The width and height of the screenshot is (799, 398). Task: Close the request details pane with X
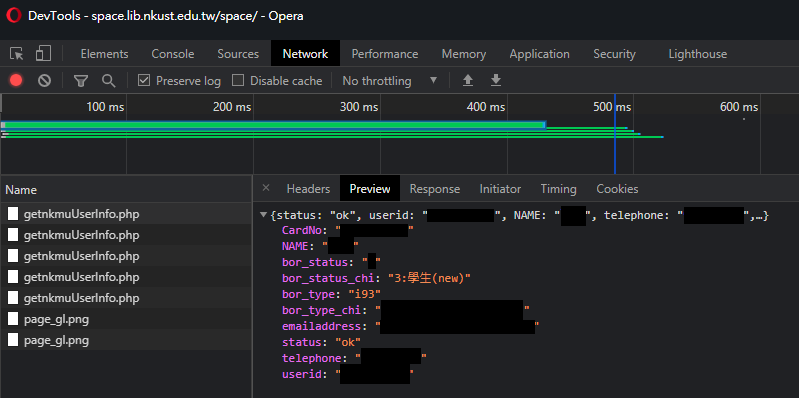tap(265, 188)
